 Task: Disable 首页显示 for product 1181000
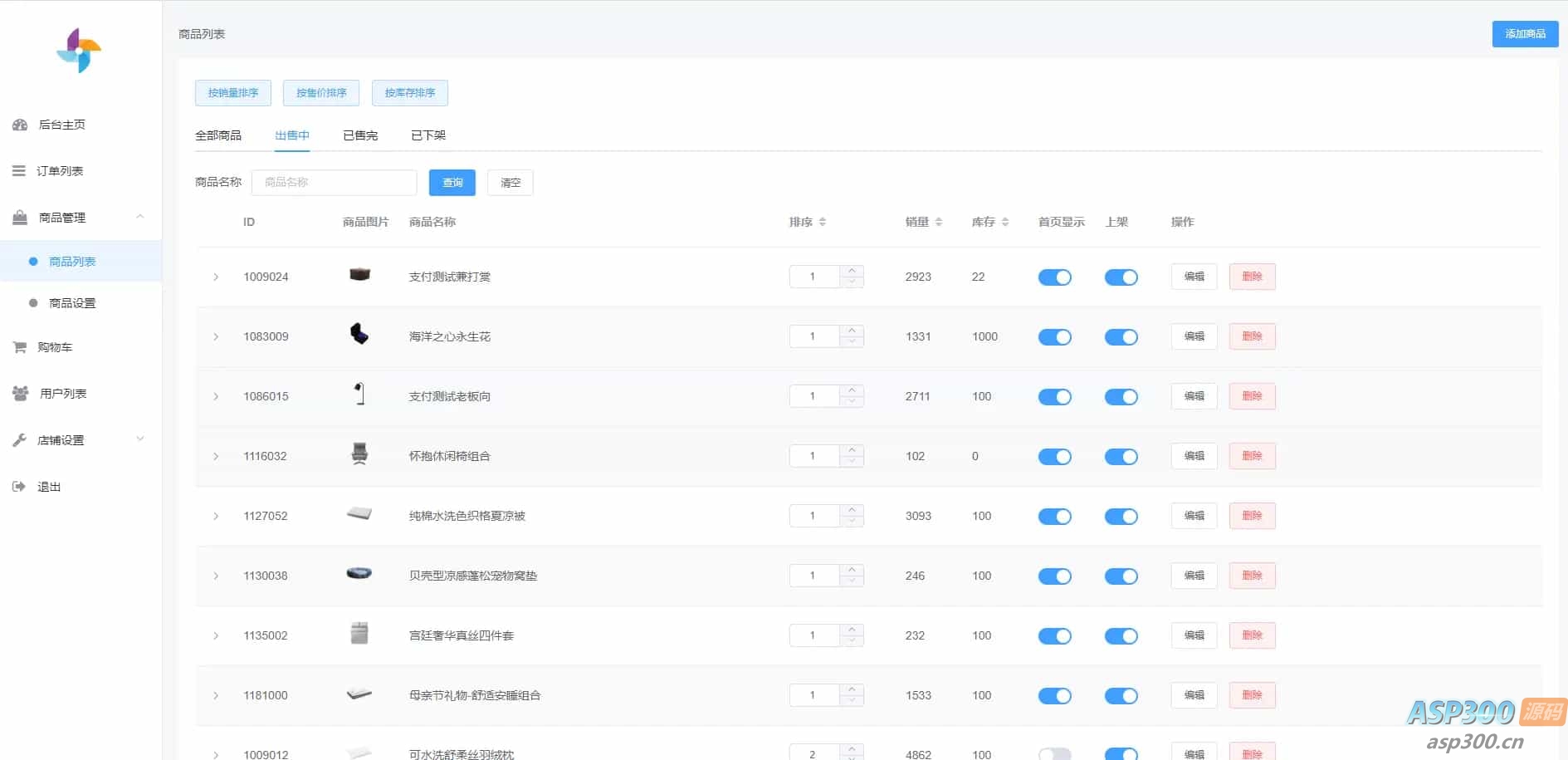(x=1055, y=696)
